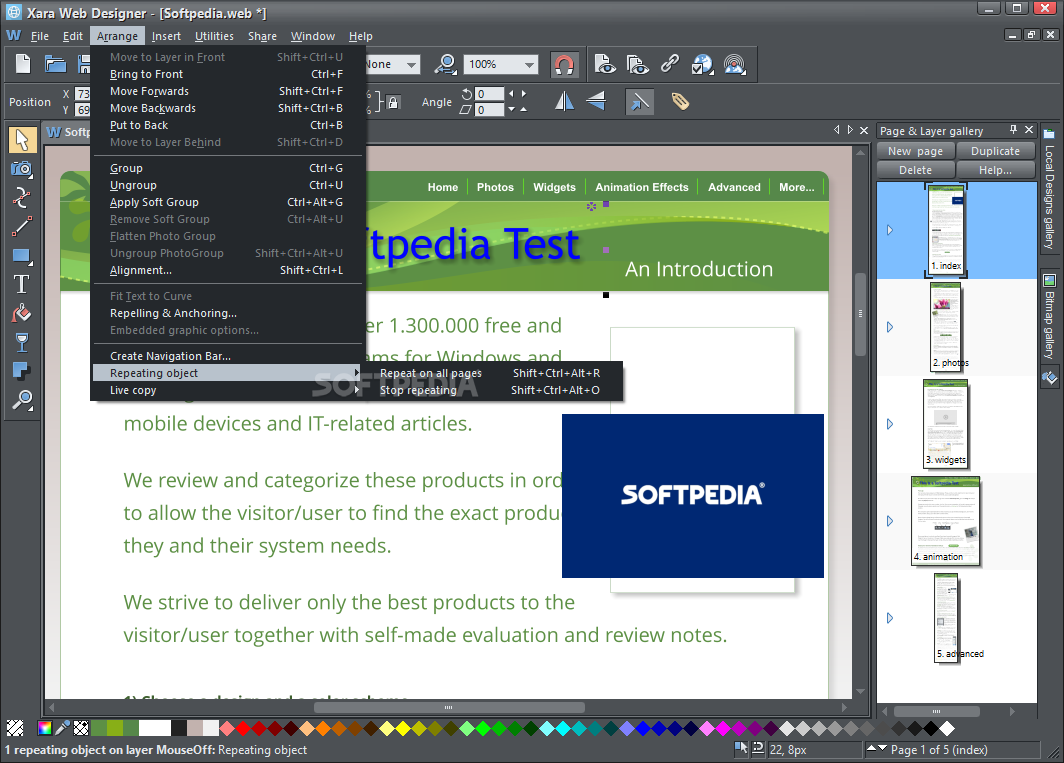Choose the Transparency glass tool
Viewport: 1064px width, 763px height.
tap(22, 342)
